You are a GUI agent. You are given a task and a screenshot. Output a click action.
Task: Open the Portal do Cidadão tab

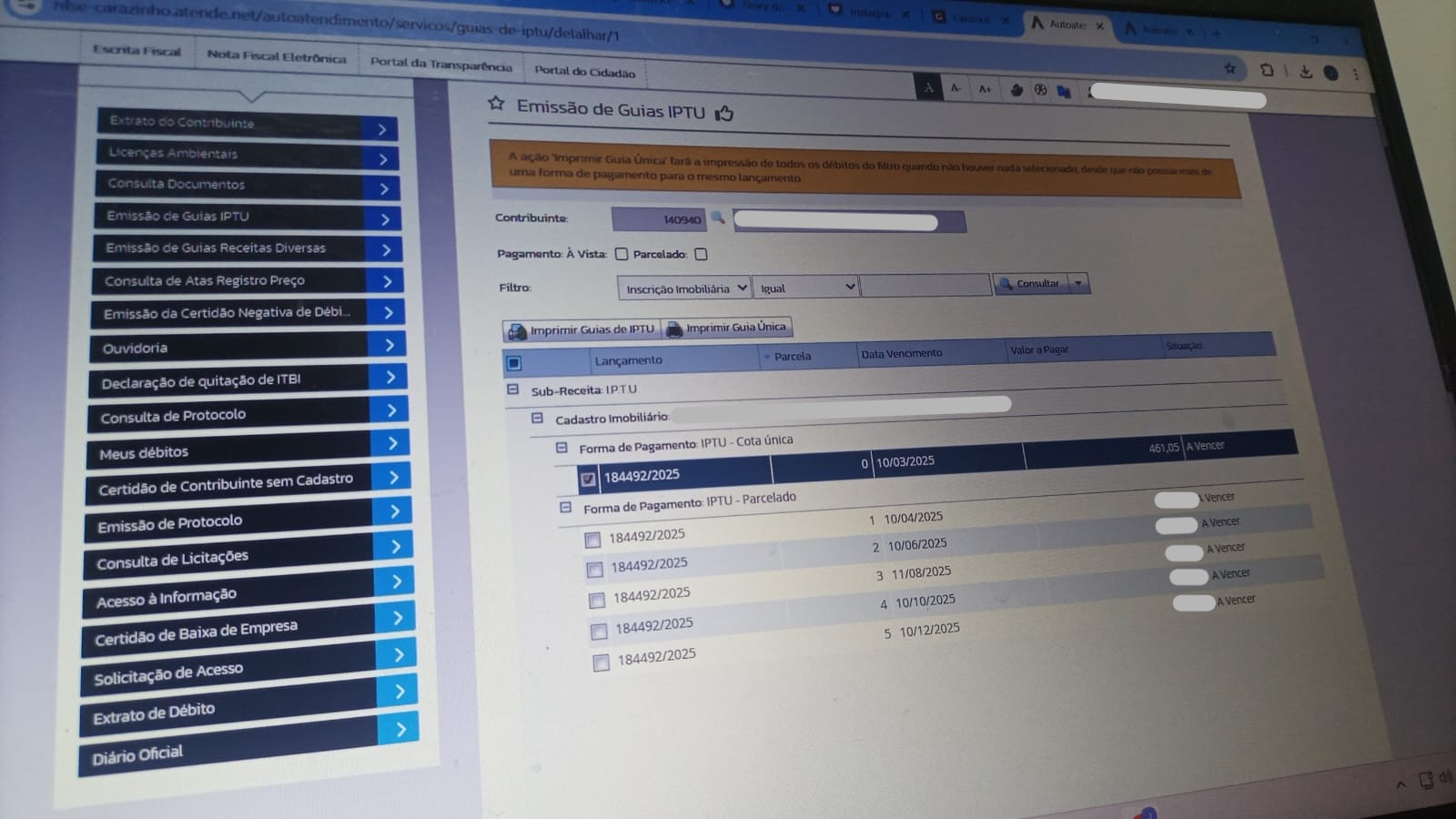584,71
